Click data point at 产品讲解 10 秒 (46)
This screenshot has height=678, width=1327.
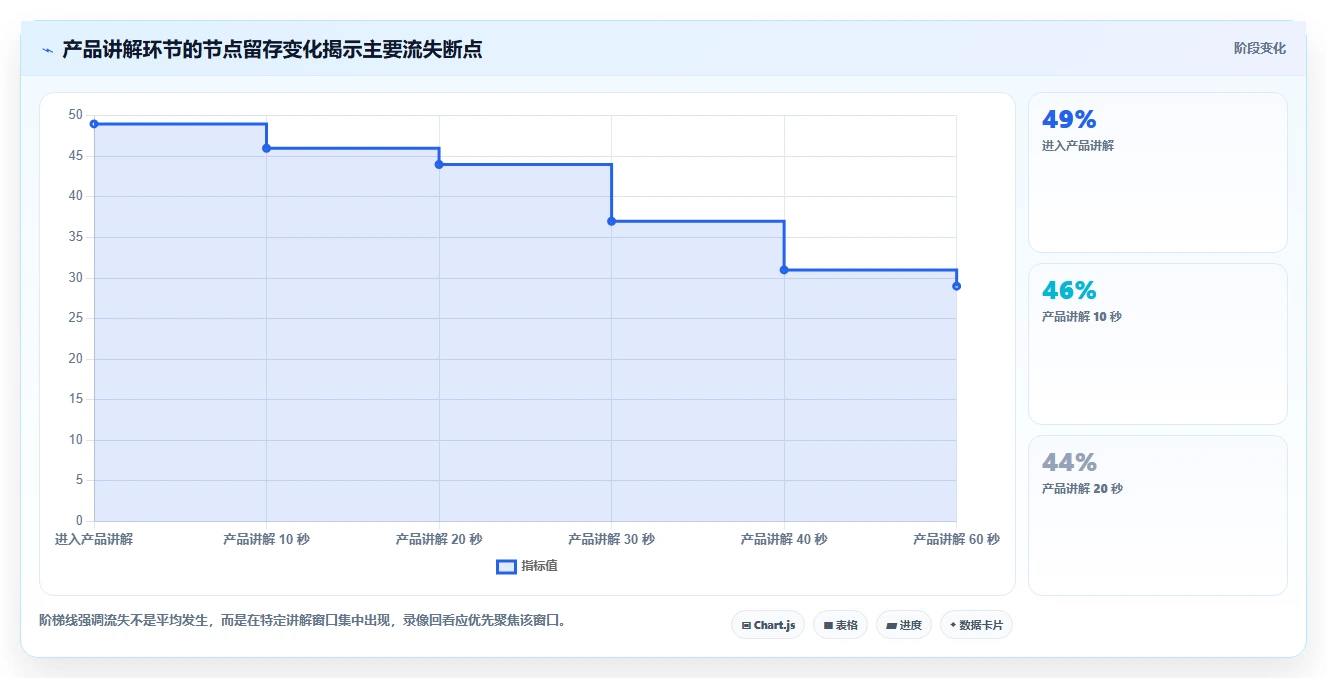[x=266, y=148]
